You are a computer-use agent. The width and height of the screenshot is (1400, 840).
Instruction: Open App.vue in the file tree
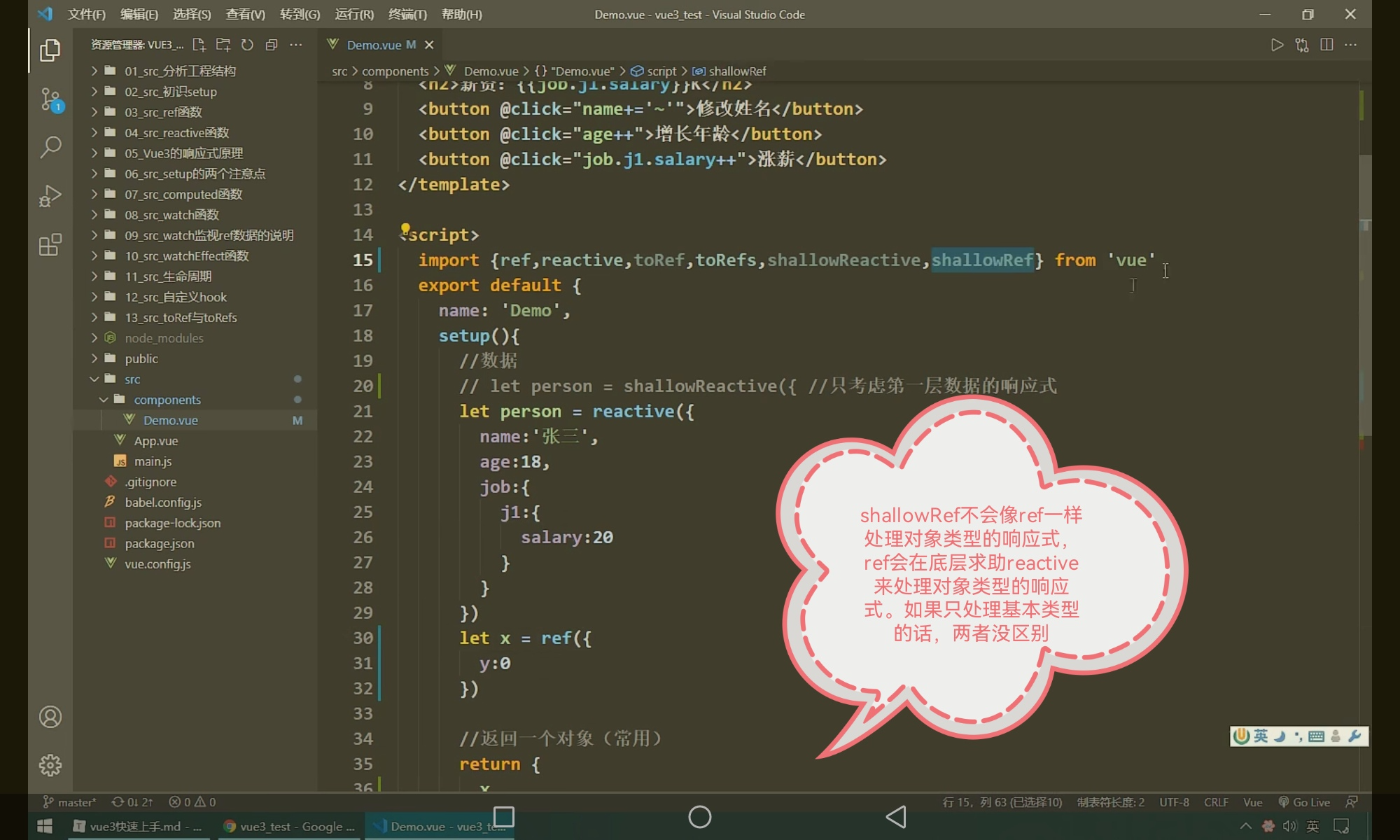(156, 441)
